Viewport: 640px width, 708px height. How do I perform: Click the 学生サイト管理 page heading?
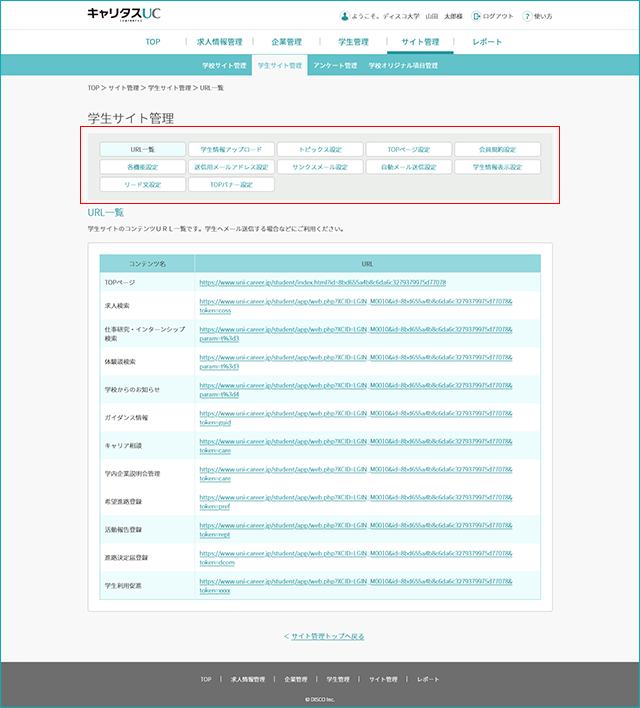coord(131,118)
